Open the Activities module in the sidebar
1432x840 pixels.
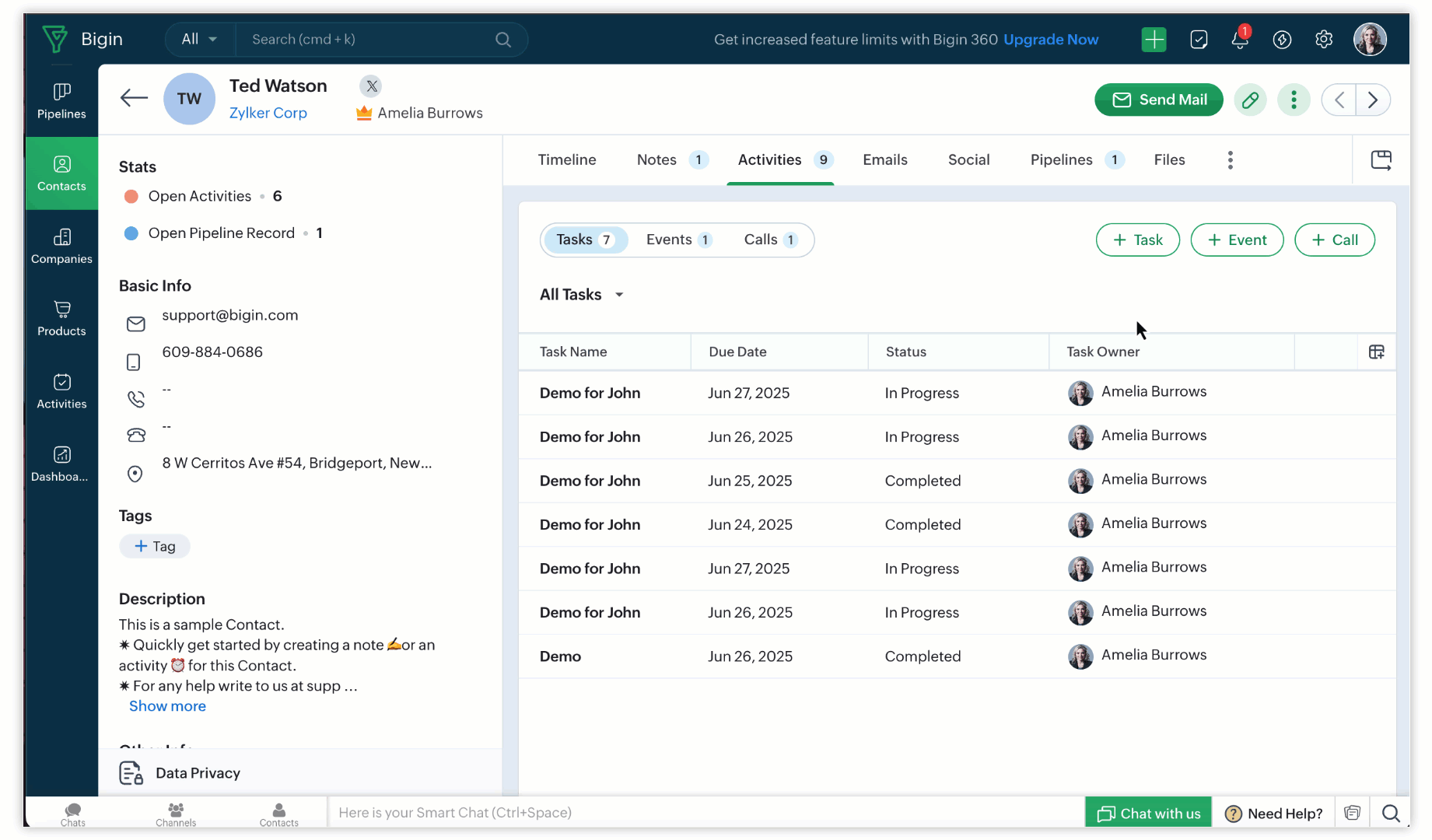(61, 391)
